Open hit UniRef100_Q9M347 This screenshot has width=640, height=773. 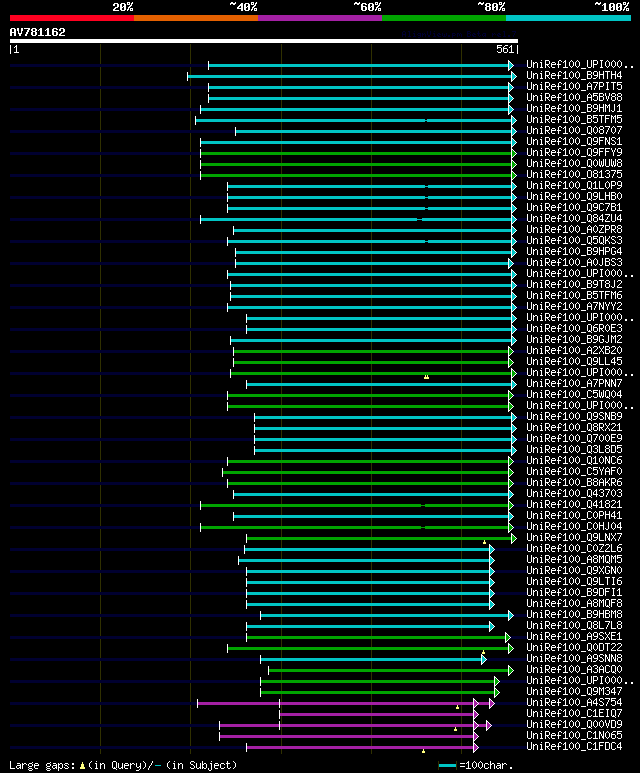[574, 691]
